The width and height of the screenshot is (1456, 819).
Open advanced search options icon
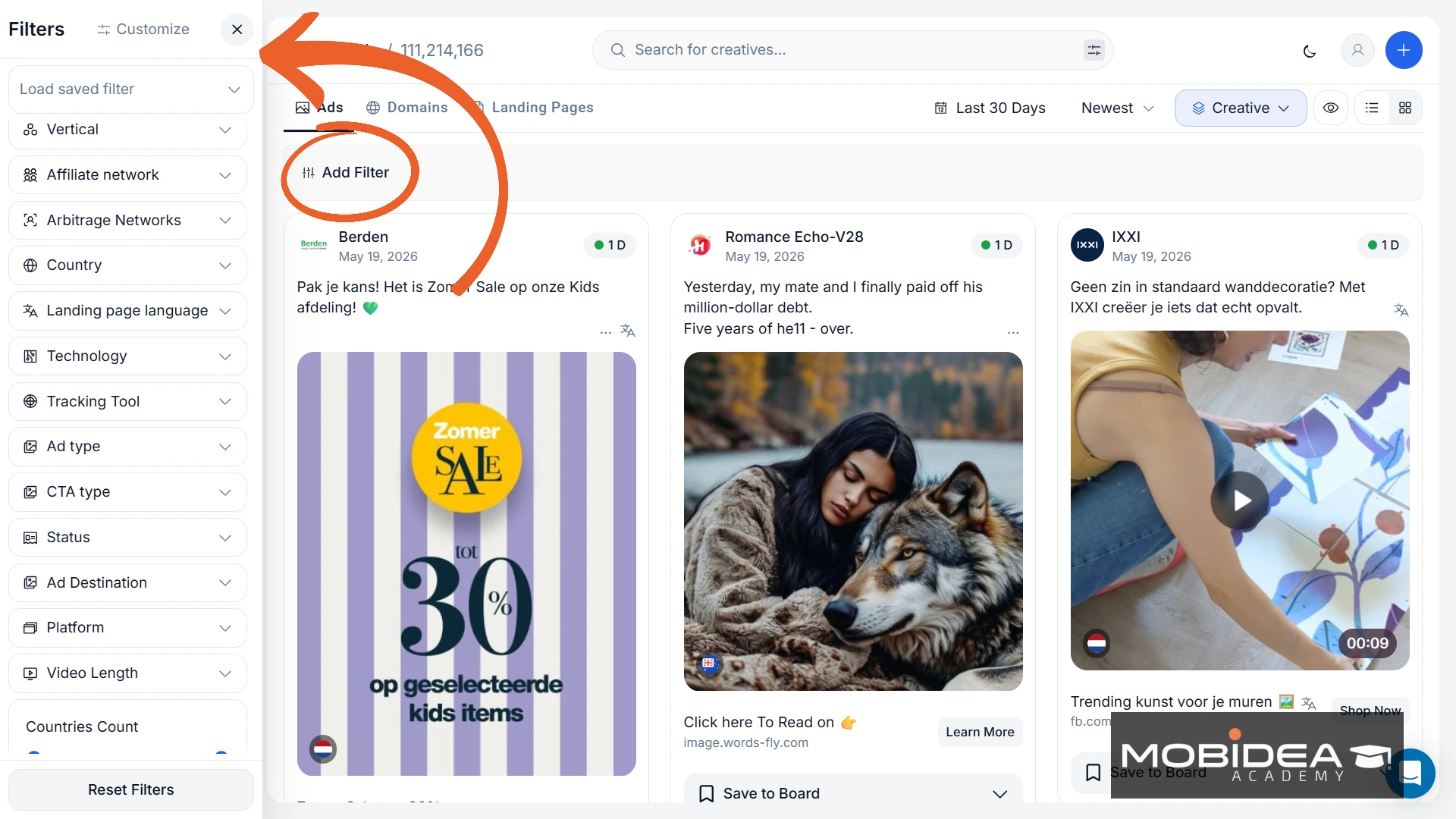1094,50
